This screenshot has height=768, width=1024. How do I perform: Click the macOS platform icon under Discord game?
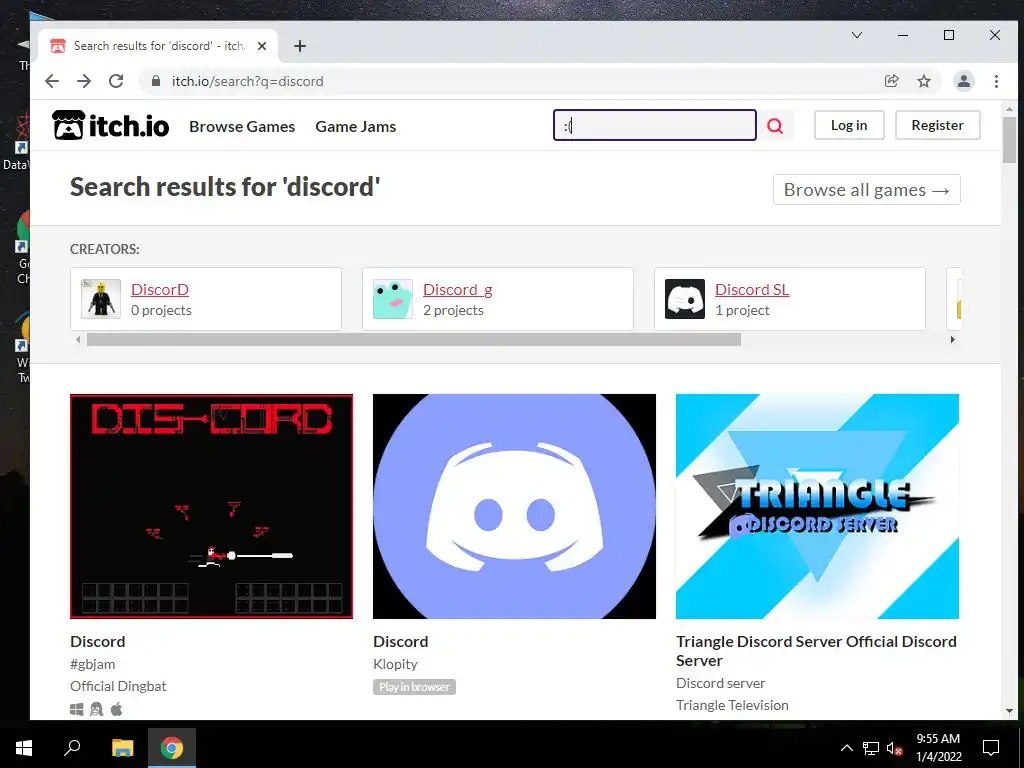point(116,709)
